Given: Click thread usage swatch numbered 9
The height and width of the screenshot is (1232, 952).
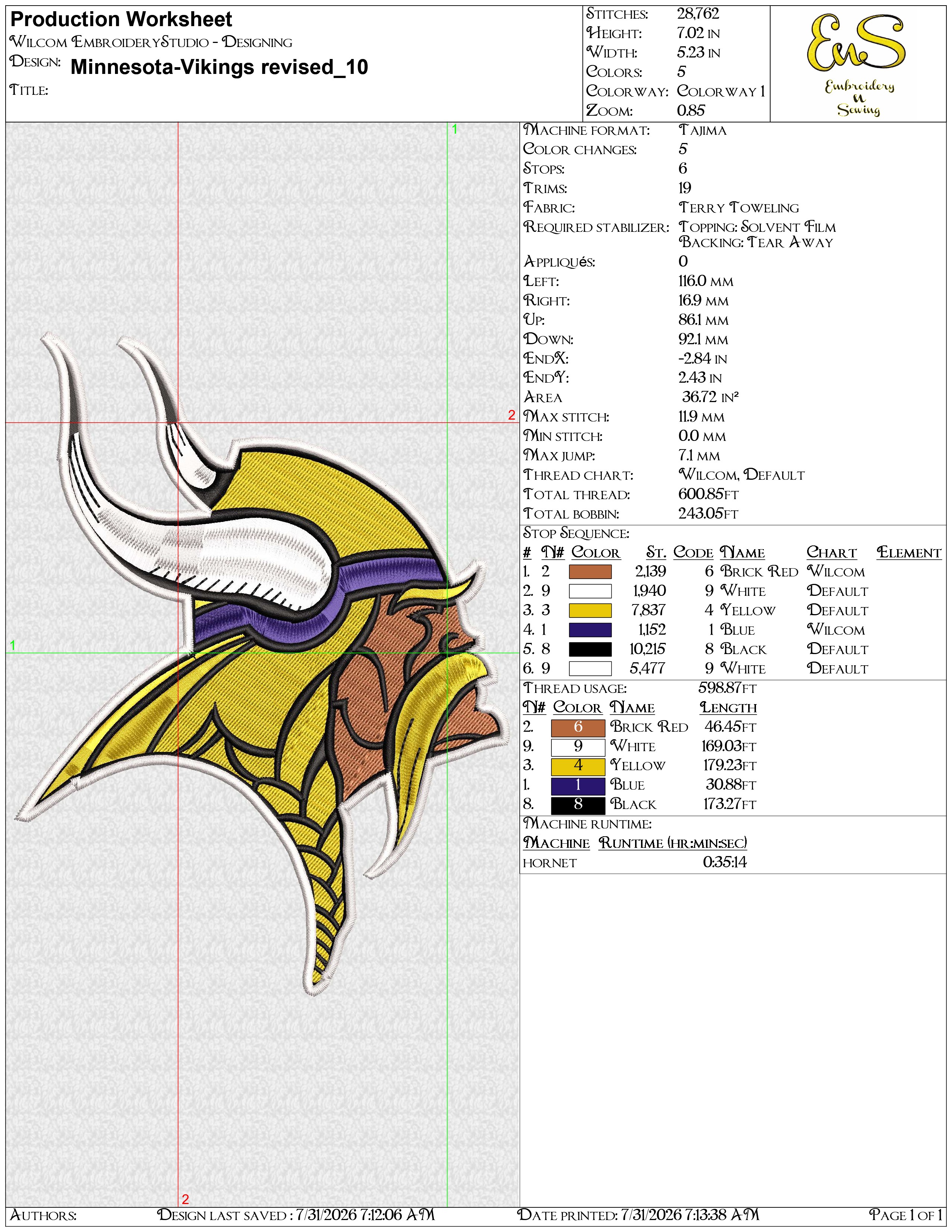Looking at the screenshot, I should pyautogui.click(x=578, y=747).
